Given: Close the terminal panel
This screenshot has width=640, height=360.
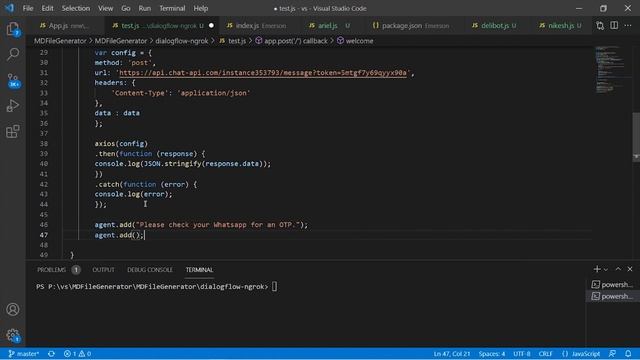Looking at the screenshot, I should [630, 269].
